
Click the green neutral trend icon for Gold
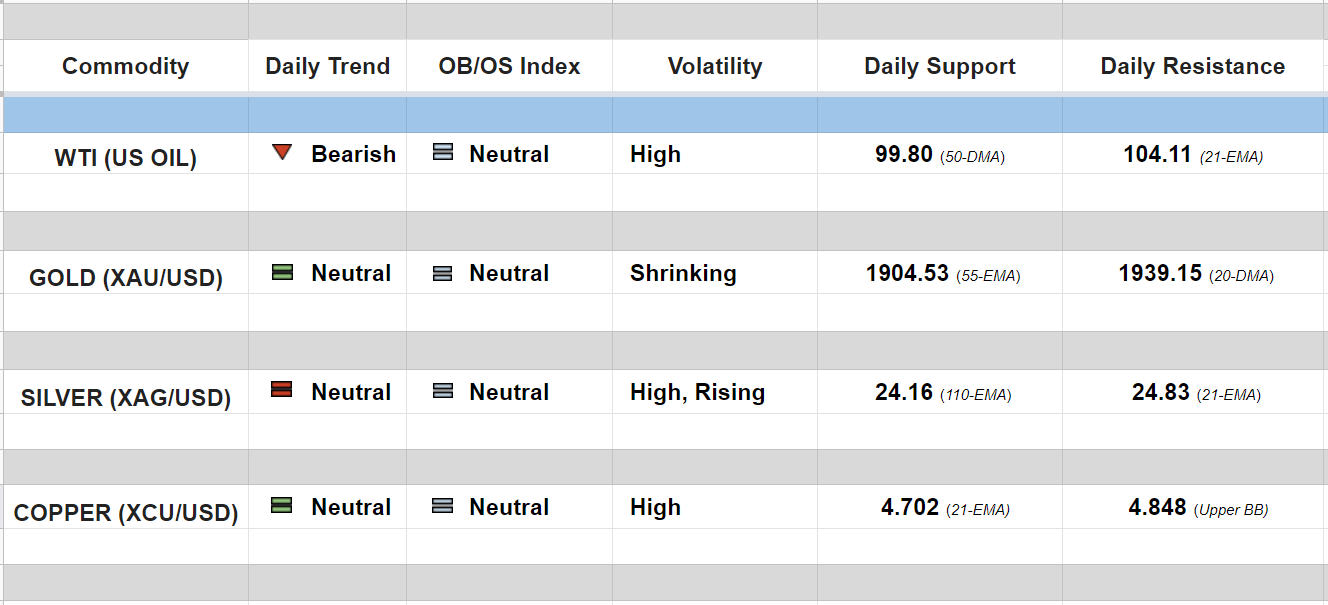pos(282,272)
